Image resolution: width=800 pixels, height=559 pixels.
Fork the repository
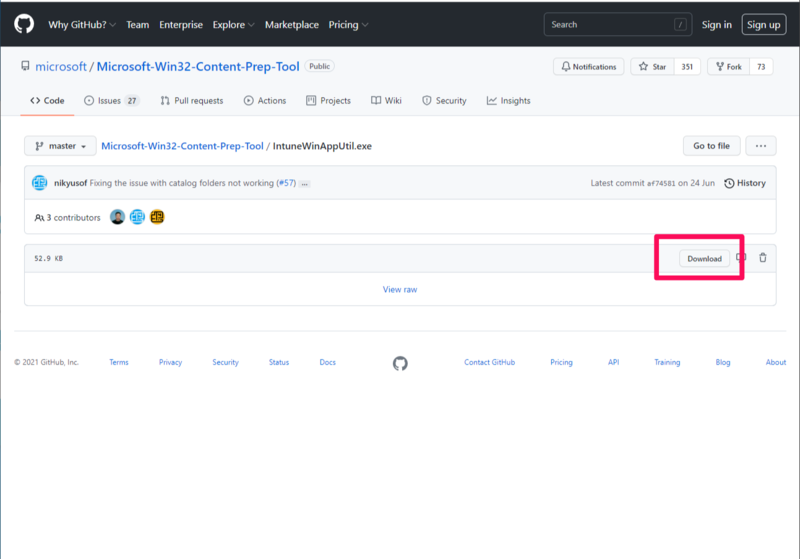point(729,67)
